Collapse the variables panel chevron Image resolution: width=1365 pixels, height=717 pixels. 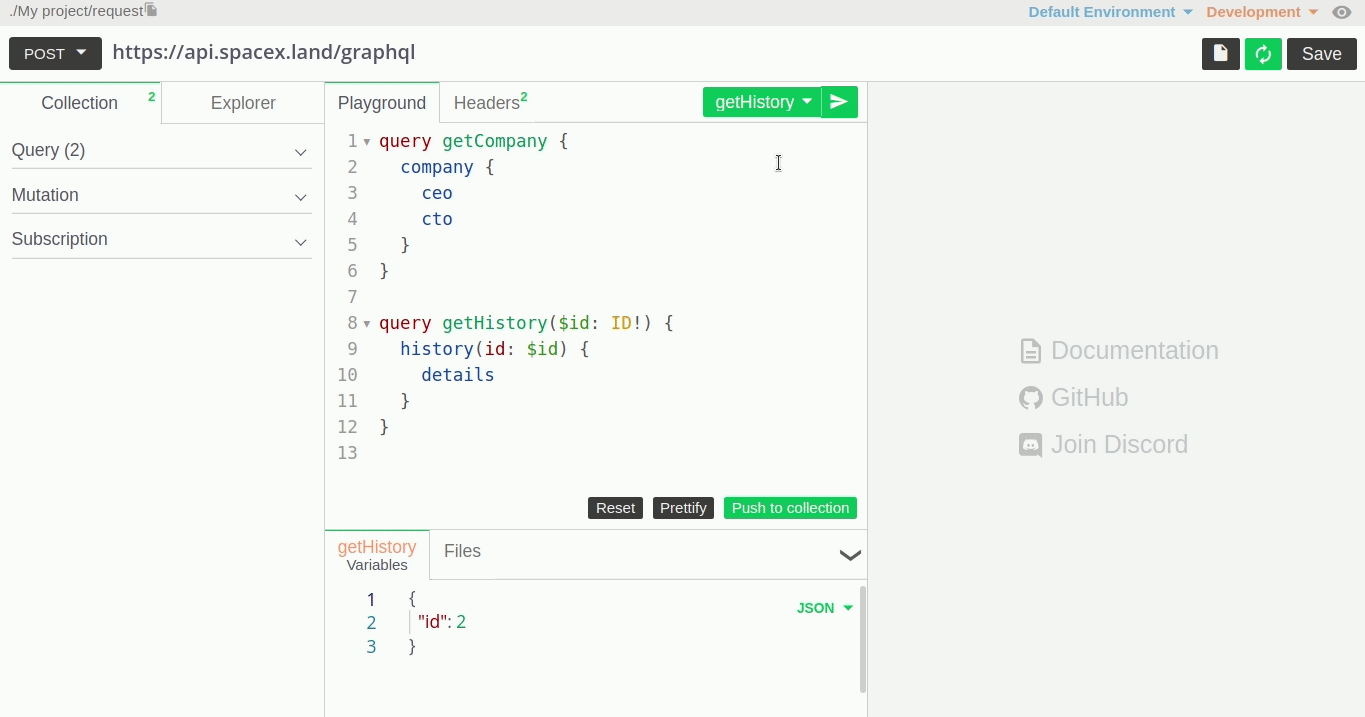click(x=850, y=555)
